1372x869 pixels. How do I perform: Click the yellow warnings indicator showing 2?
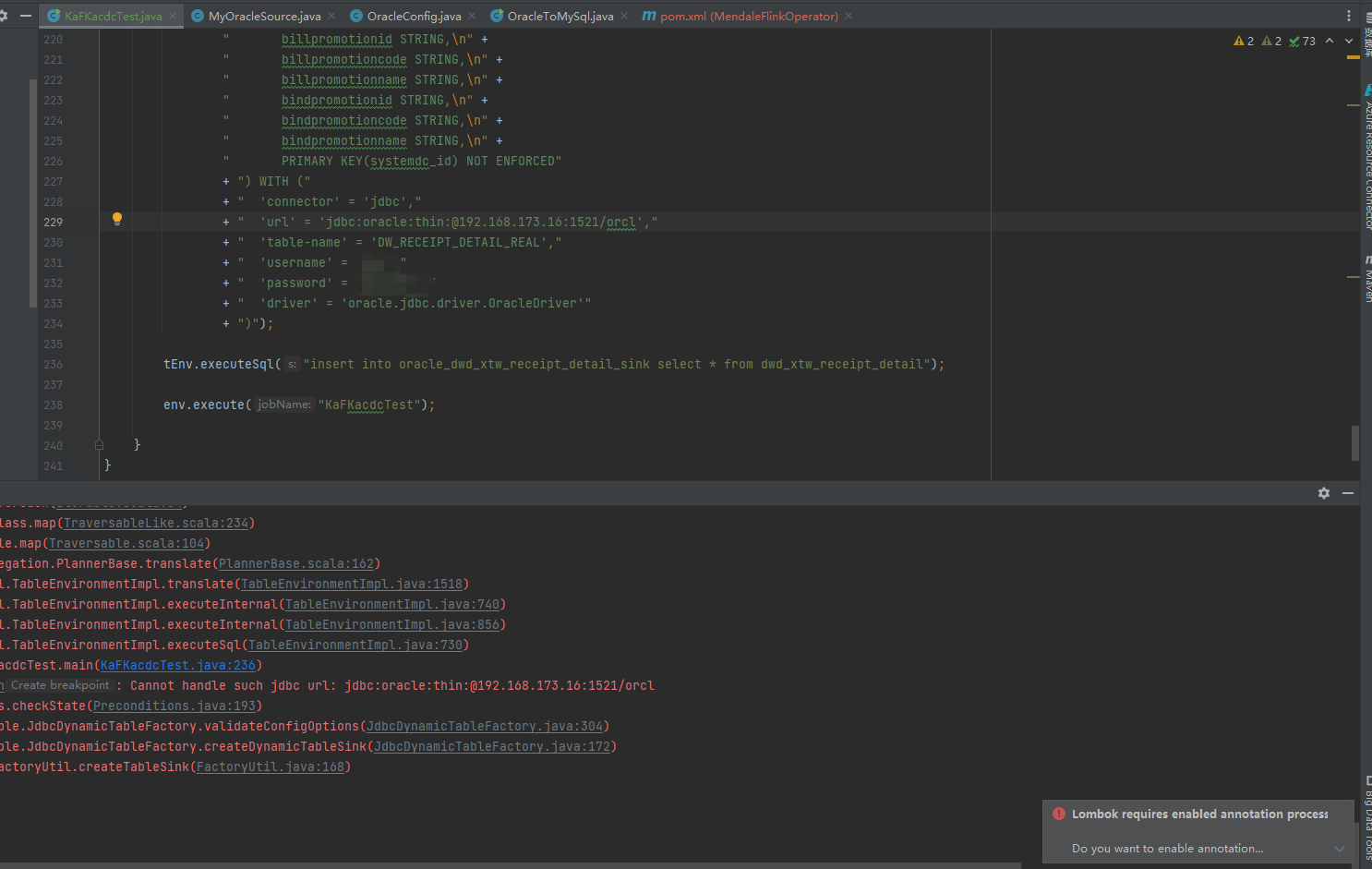coord(1244,41)
